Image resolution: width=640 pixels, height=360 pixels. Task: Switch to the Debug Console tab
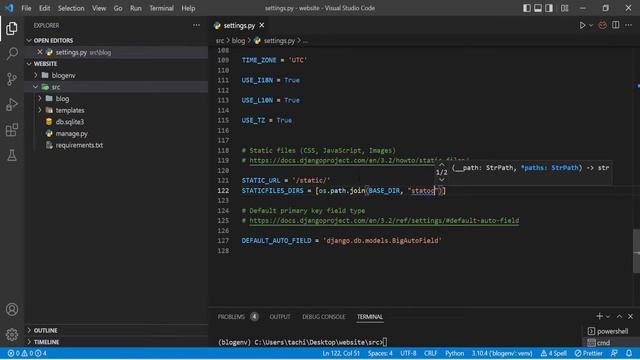324,317
